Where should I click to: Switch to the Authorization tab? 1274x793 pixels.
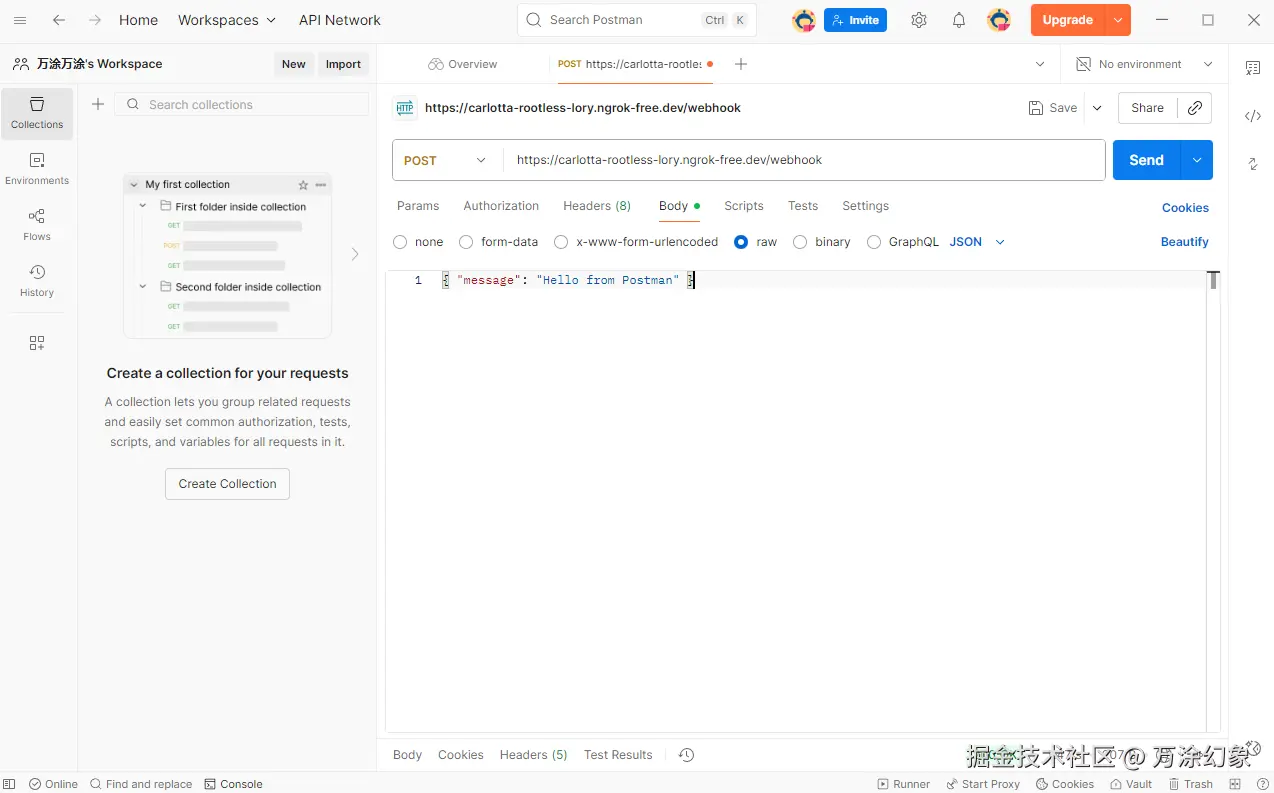pos(501,206)
